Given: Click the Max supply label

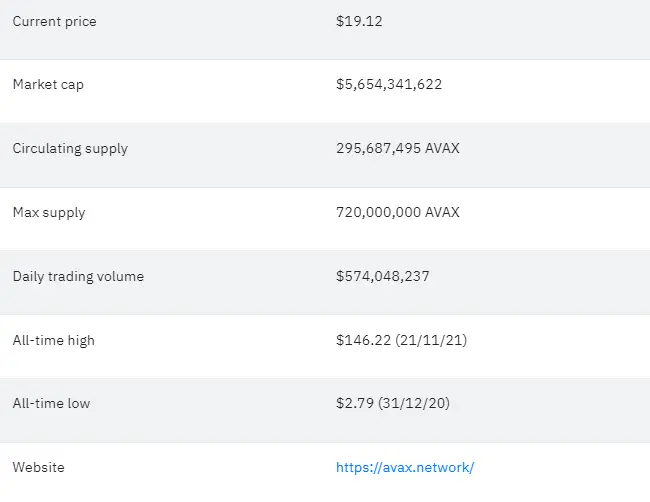Looking at the screenshot, I should tap(49, 212).
